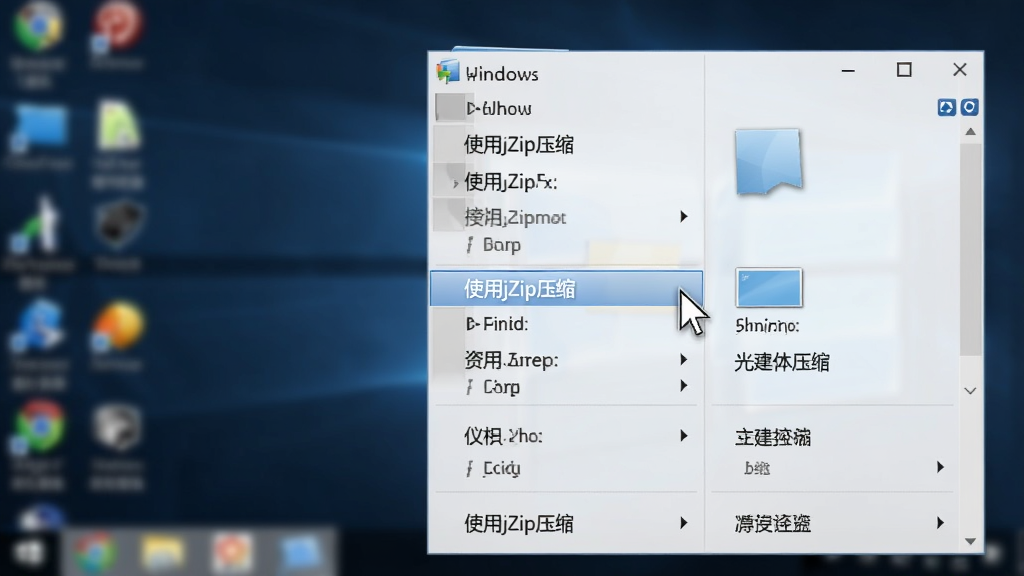
Task: Click the left blue square icon below the window controls
Action: tap(946, 107)
